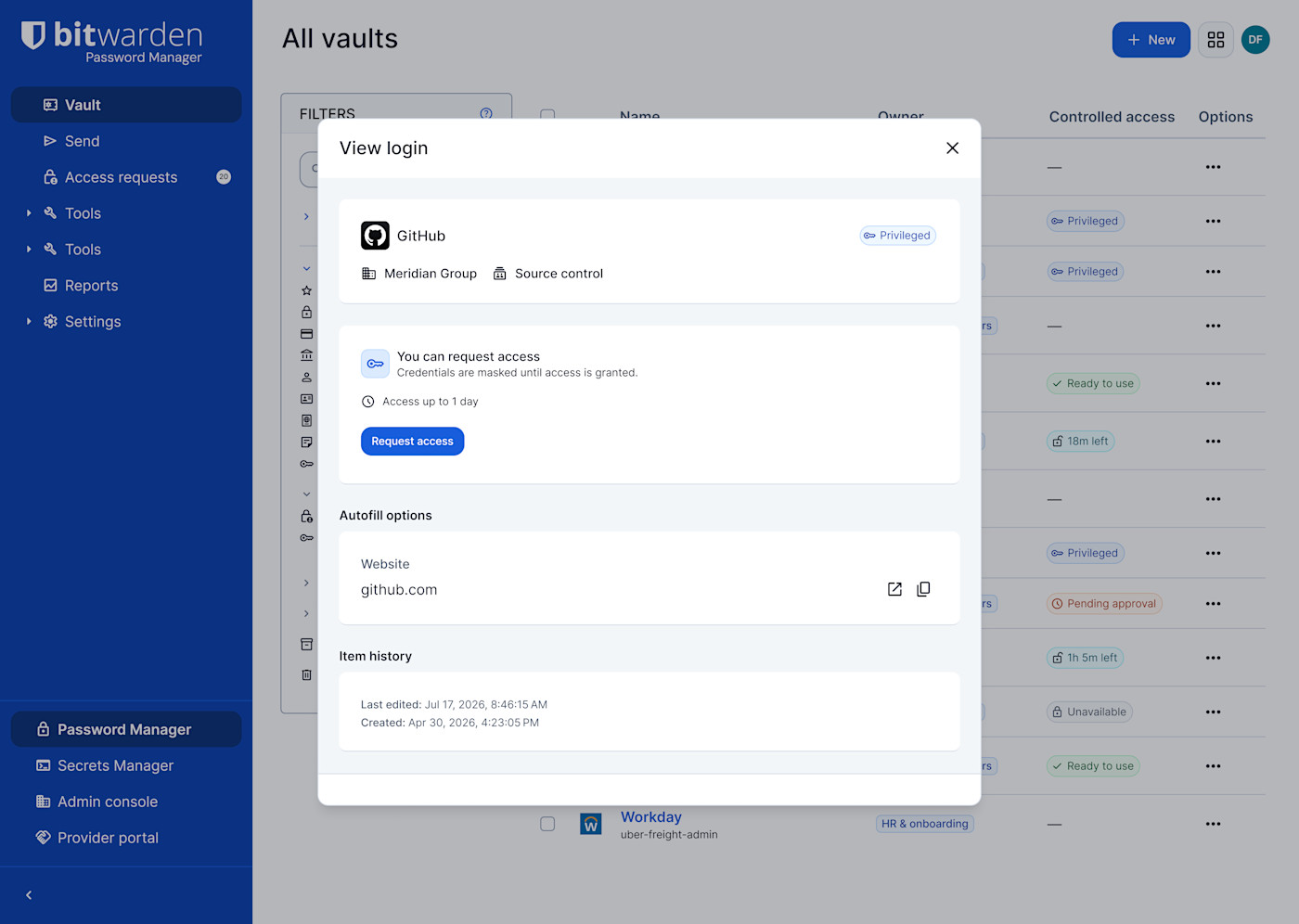Click the 'Last edited: Jul 17, 2026' line

(454, 705)
